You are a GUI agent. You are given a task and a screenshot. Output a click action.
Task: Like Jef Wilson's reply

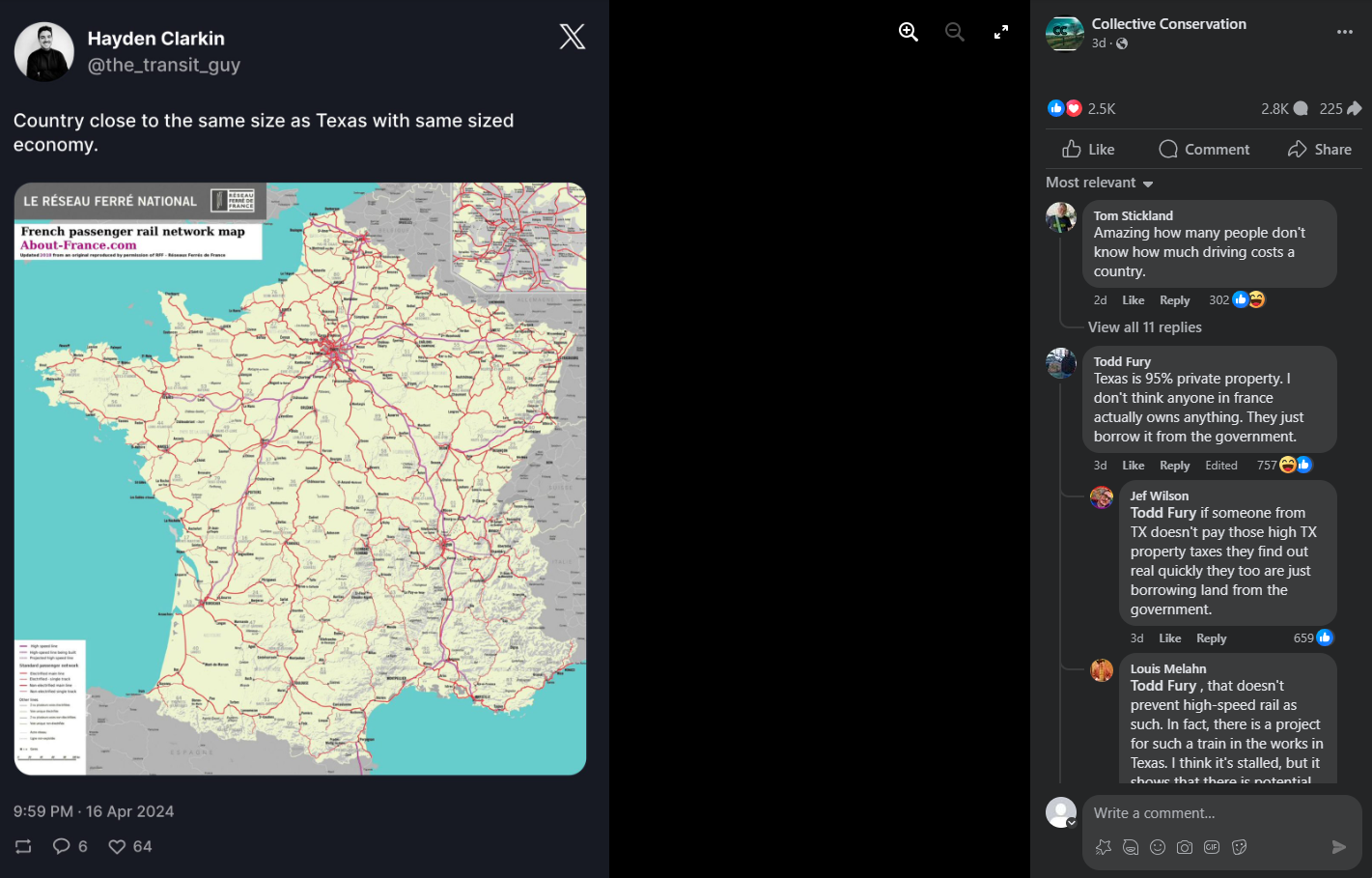coord(1170,638)
